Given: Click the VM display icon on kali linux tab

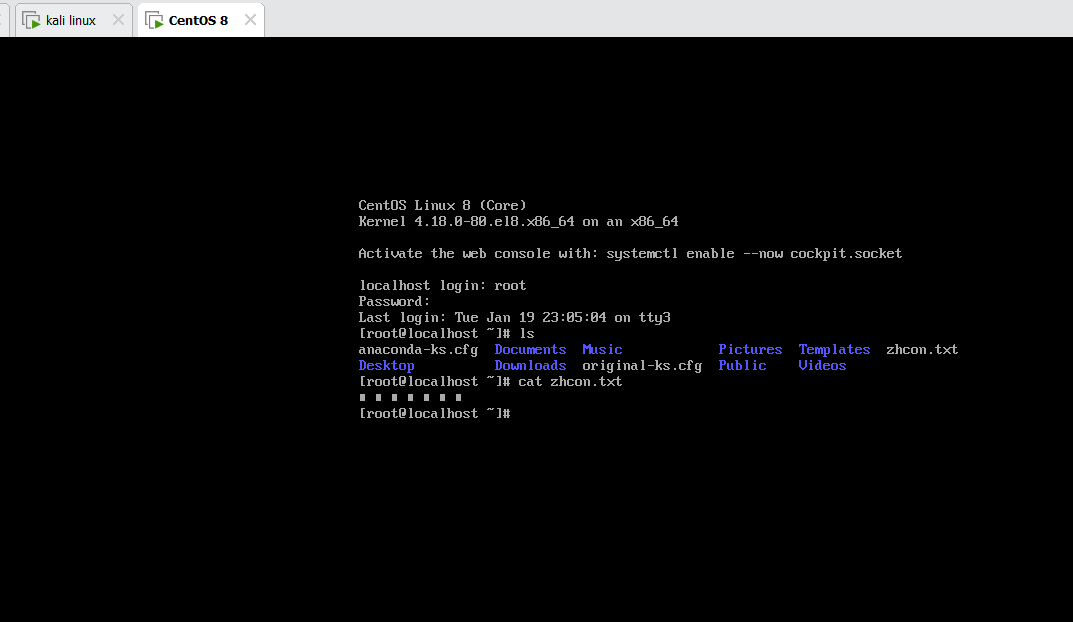Looking at the screenshot, I should coord(31,18).
